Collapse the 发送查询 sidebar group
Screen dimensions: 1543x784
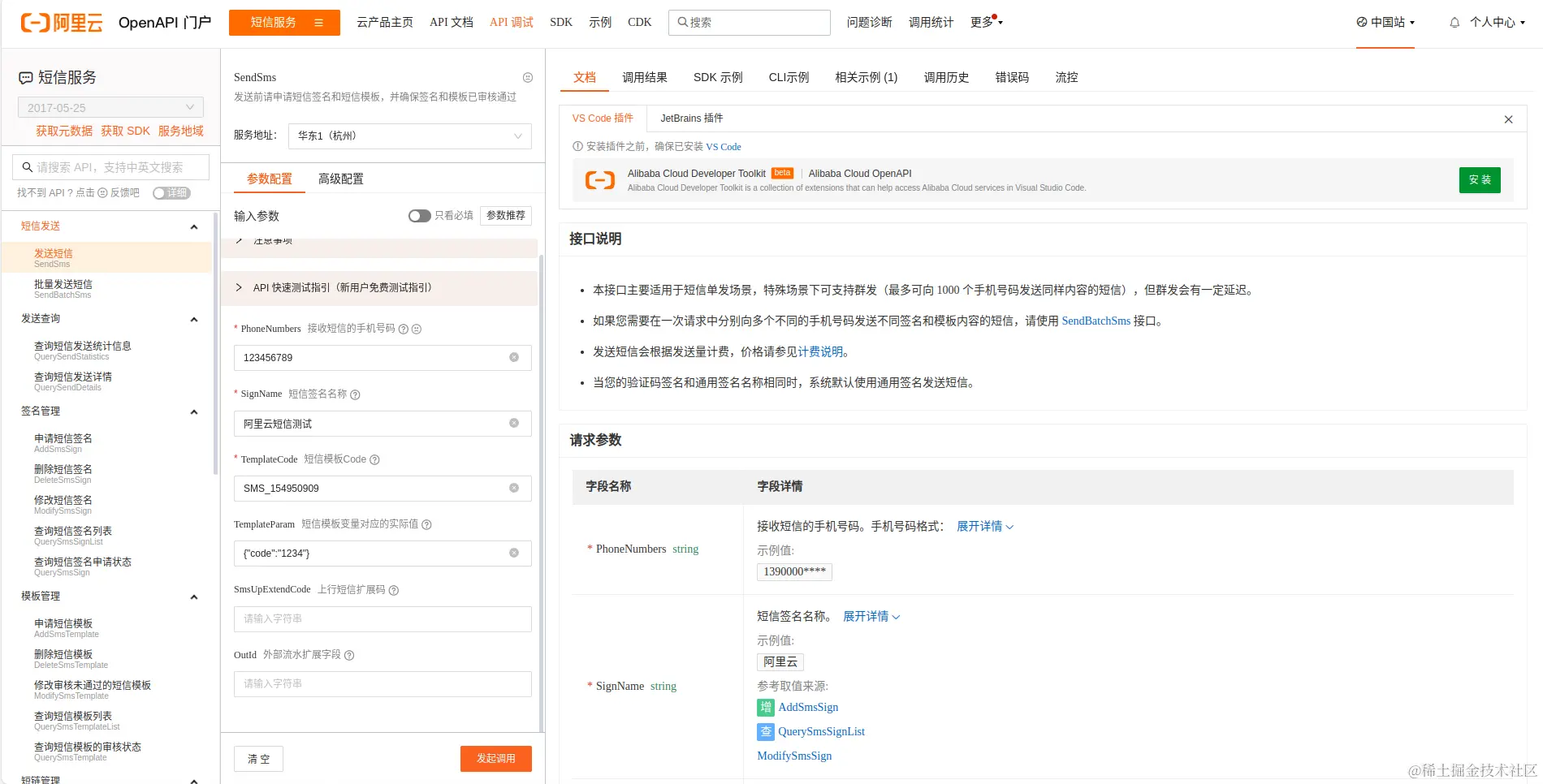tap(194, 320)
